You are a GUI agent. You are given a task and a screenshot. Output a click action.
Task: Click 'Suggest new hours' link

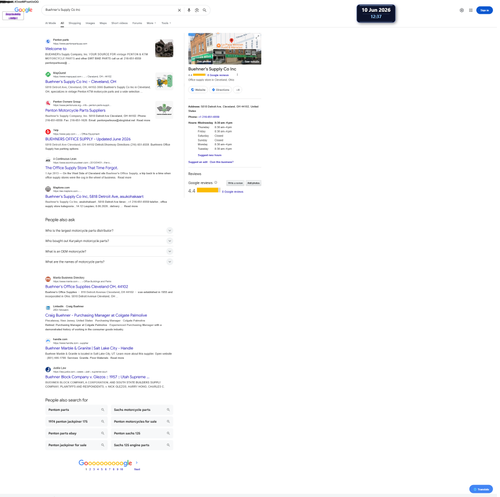(x=210, y=155)
